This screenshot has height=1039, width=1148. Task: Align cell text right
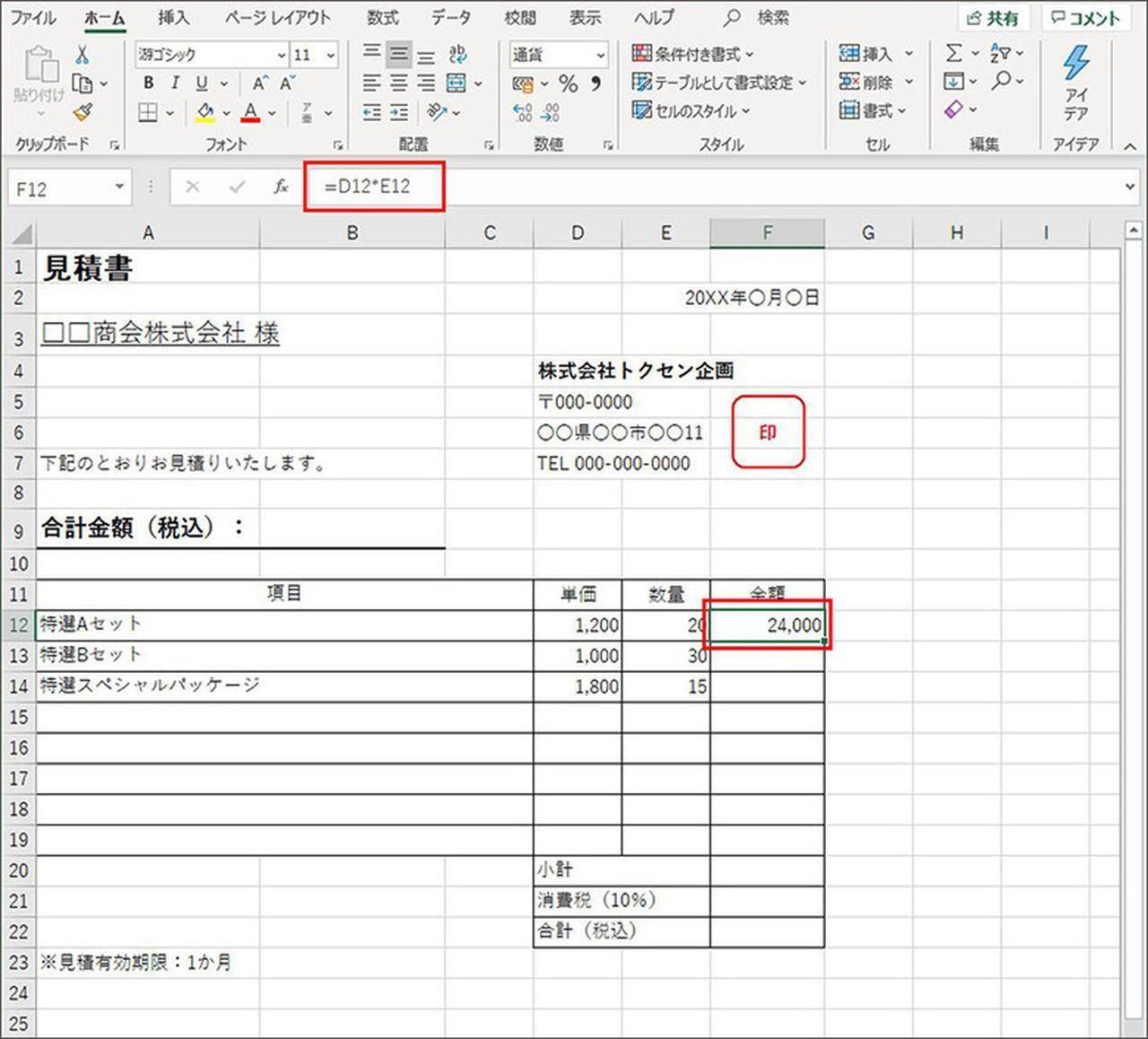click(427, 83)
